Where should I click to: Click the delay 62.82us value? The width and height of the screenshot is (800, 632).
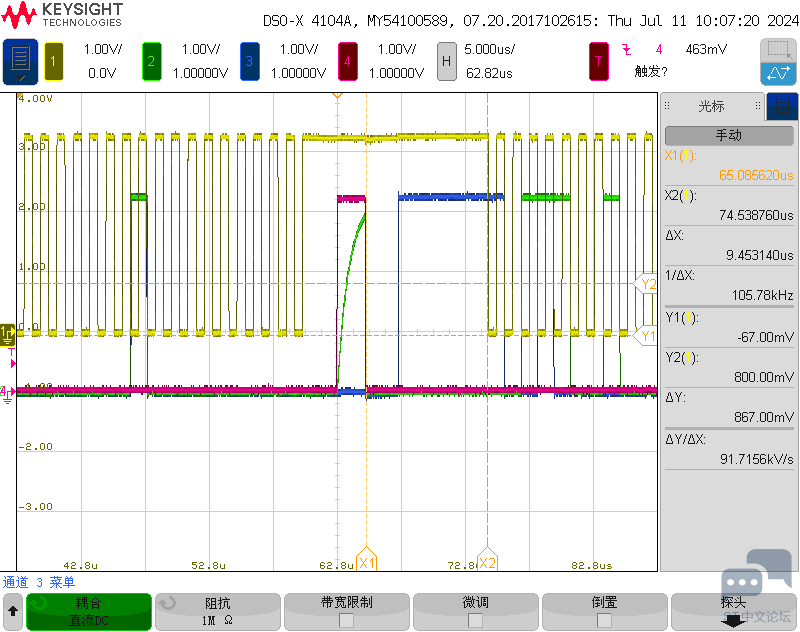[x=489, y=73]
